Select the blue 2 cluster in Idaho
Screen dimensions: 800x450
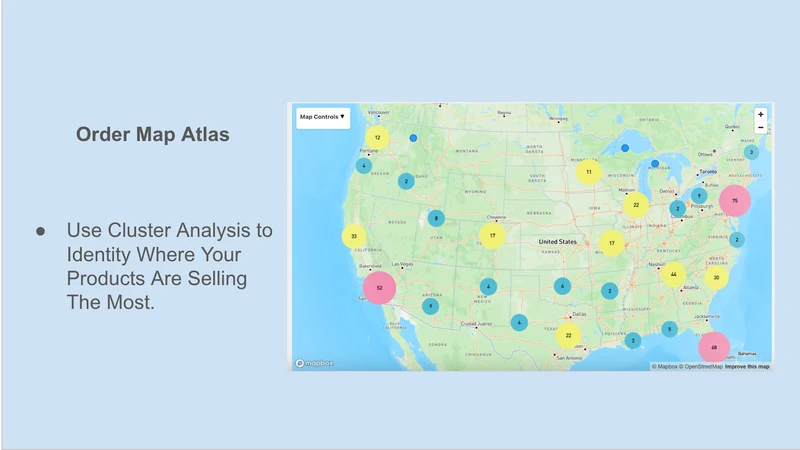coord(406,181)
